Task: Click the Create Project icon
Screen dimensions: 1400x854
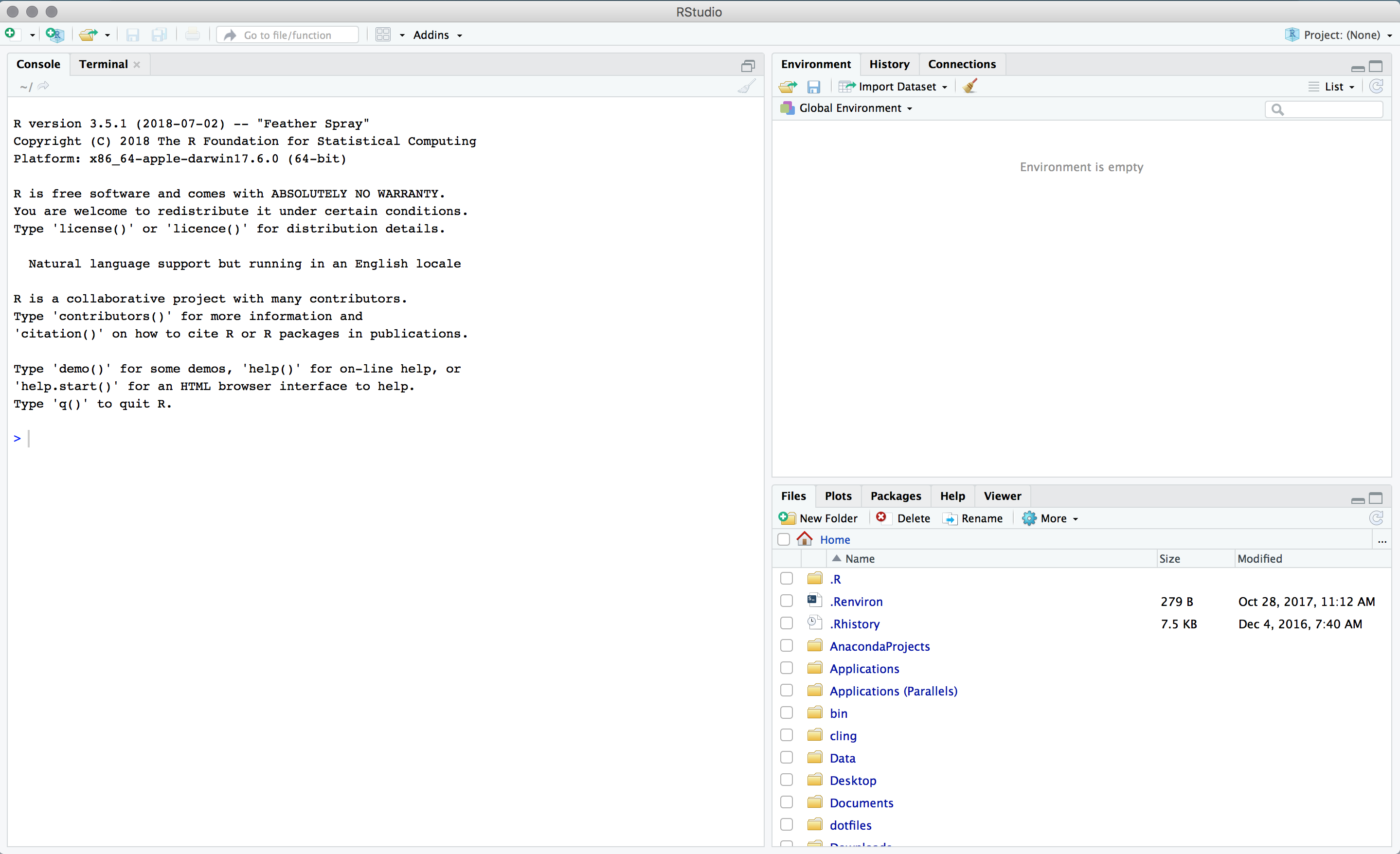Action: point(54,35)
